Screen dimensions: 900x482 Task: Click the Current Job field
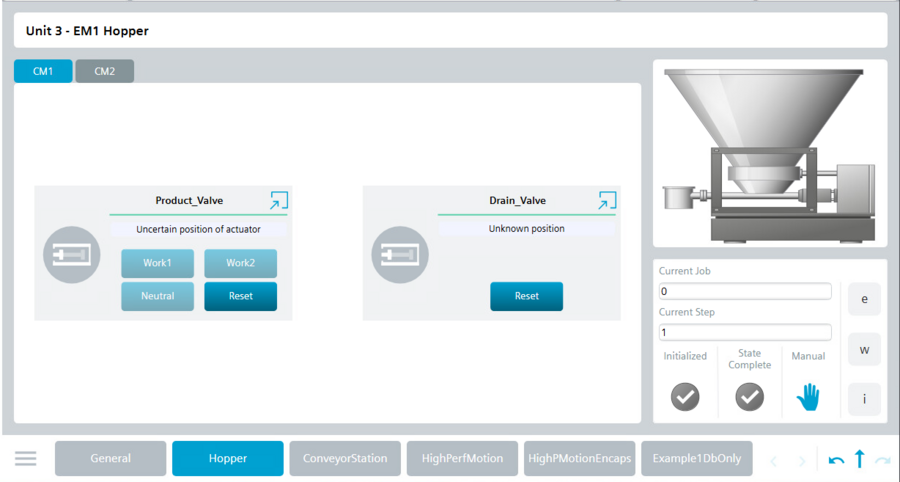click(x=745, y=291)
